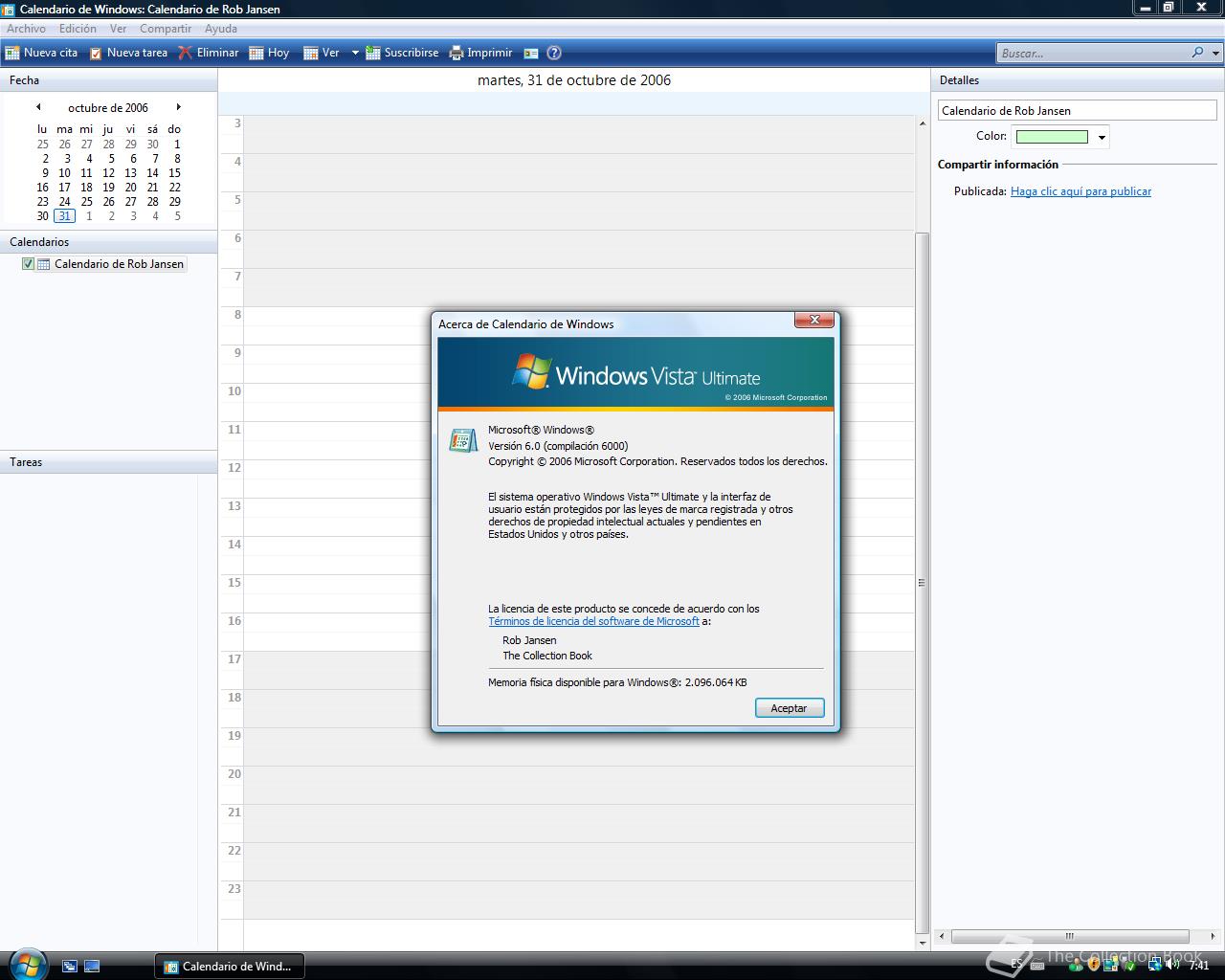Image resolution: width=1225 pixels, height=980 pixels.
Task: Open the Compartir menu
Action: click(166, 29)
